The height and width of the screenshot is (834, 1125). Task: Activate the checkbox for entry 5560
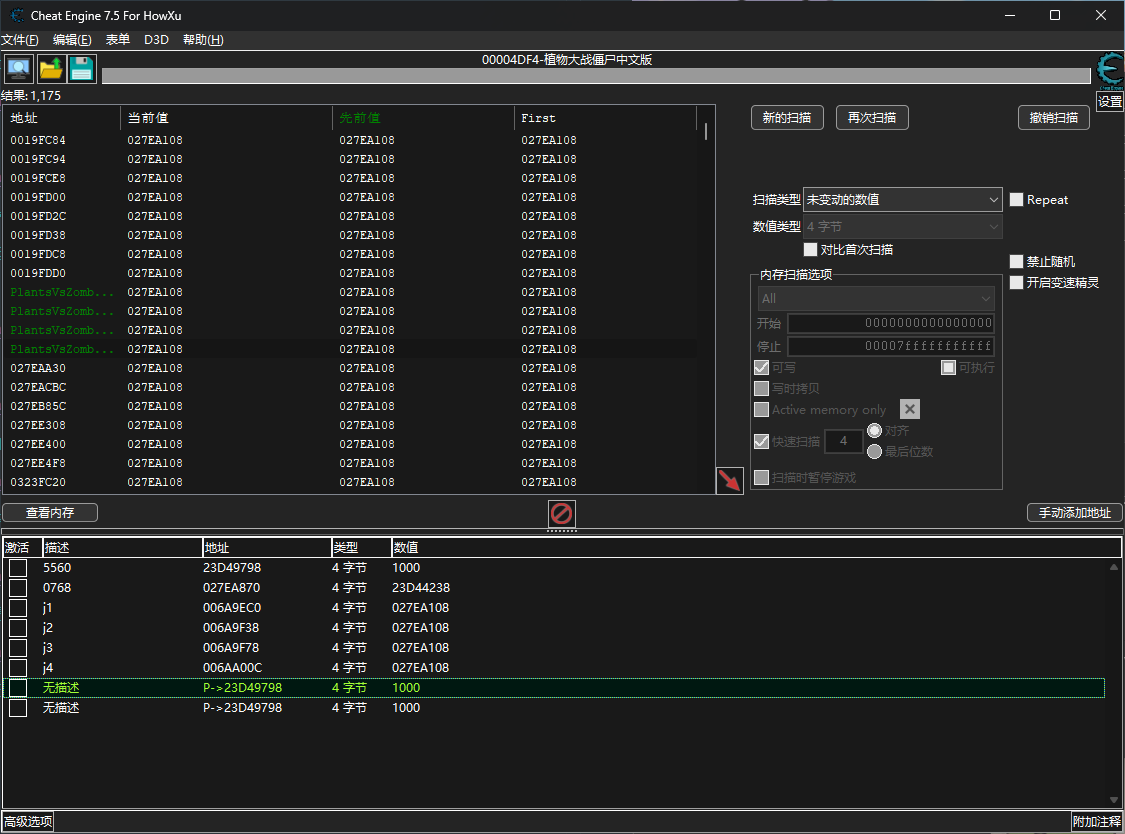pyautogui.click(x=18, y=568)
